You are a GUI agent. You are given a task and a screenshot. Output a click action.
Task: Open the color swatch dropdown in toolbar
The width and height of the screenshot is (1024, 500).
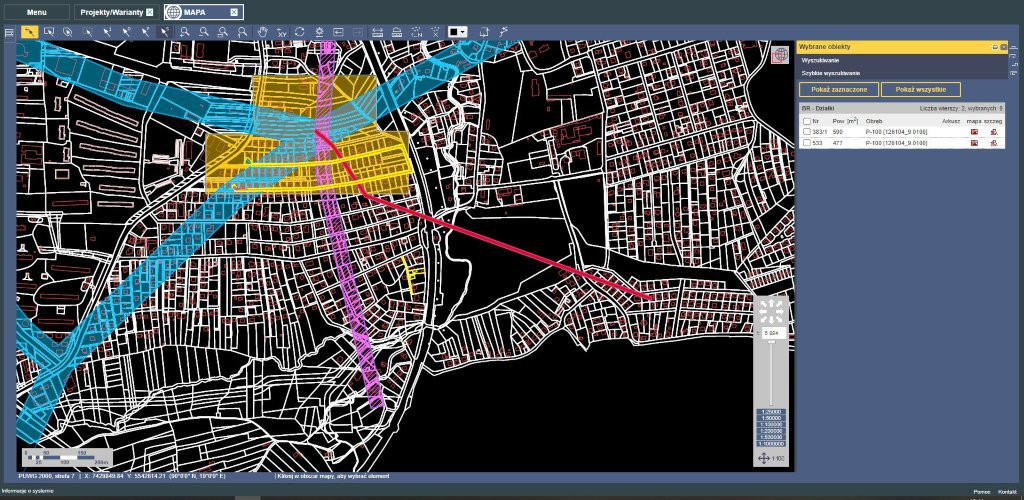click(x=458, y=32)
